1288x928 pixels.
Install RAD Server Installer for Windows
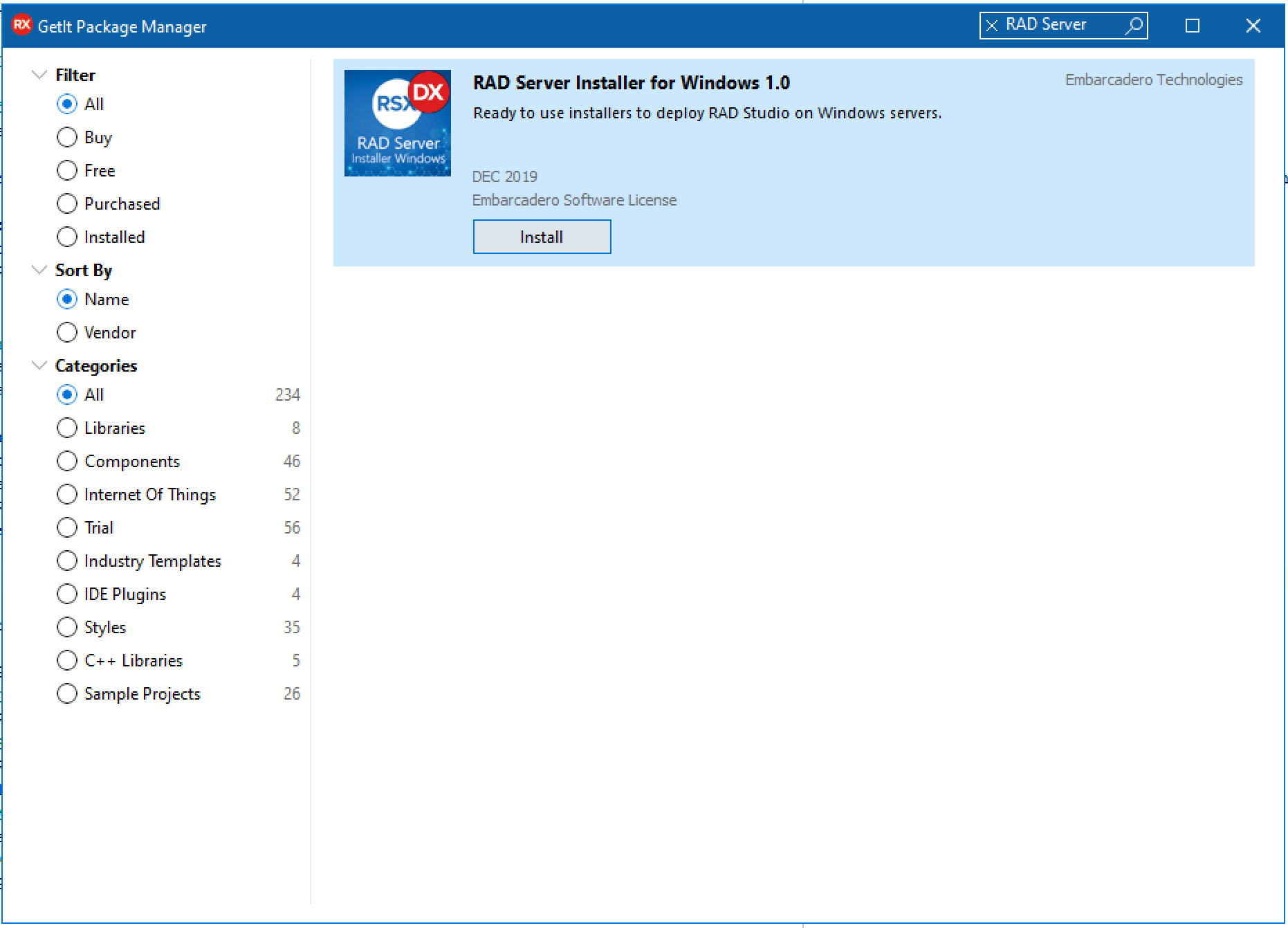click(542, 237)
